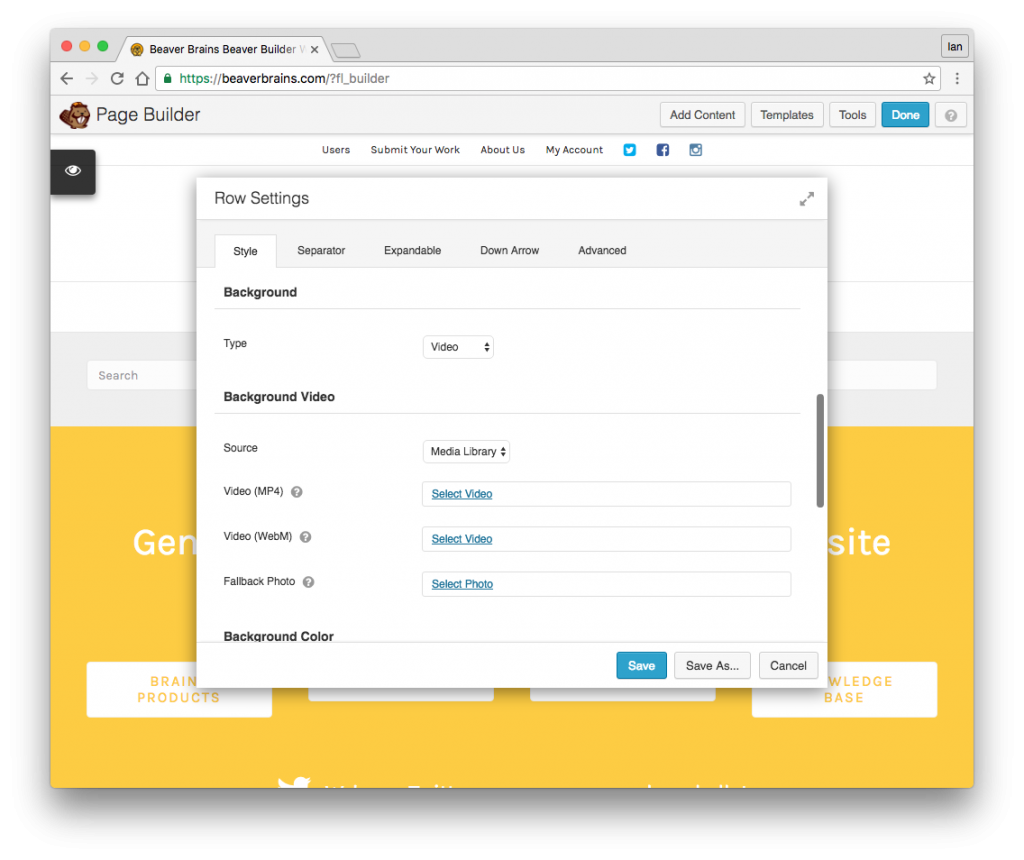
Task: Toggle the preview eye button
Action: click(73, 171)
